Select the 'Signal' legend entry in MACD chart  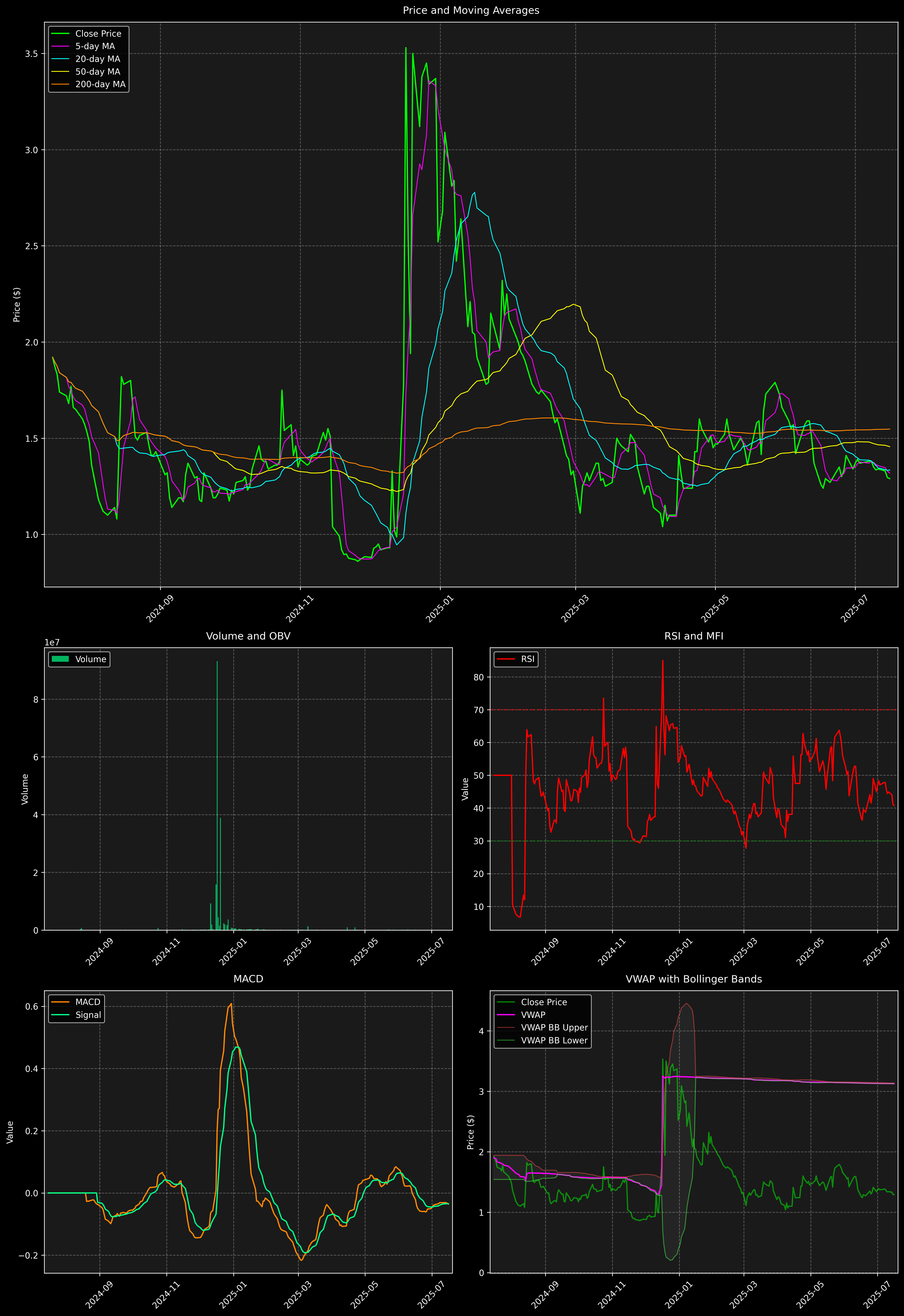point(76,1015)
